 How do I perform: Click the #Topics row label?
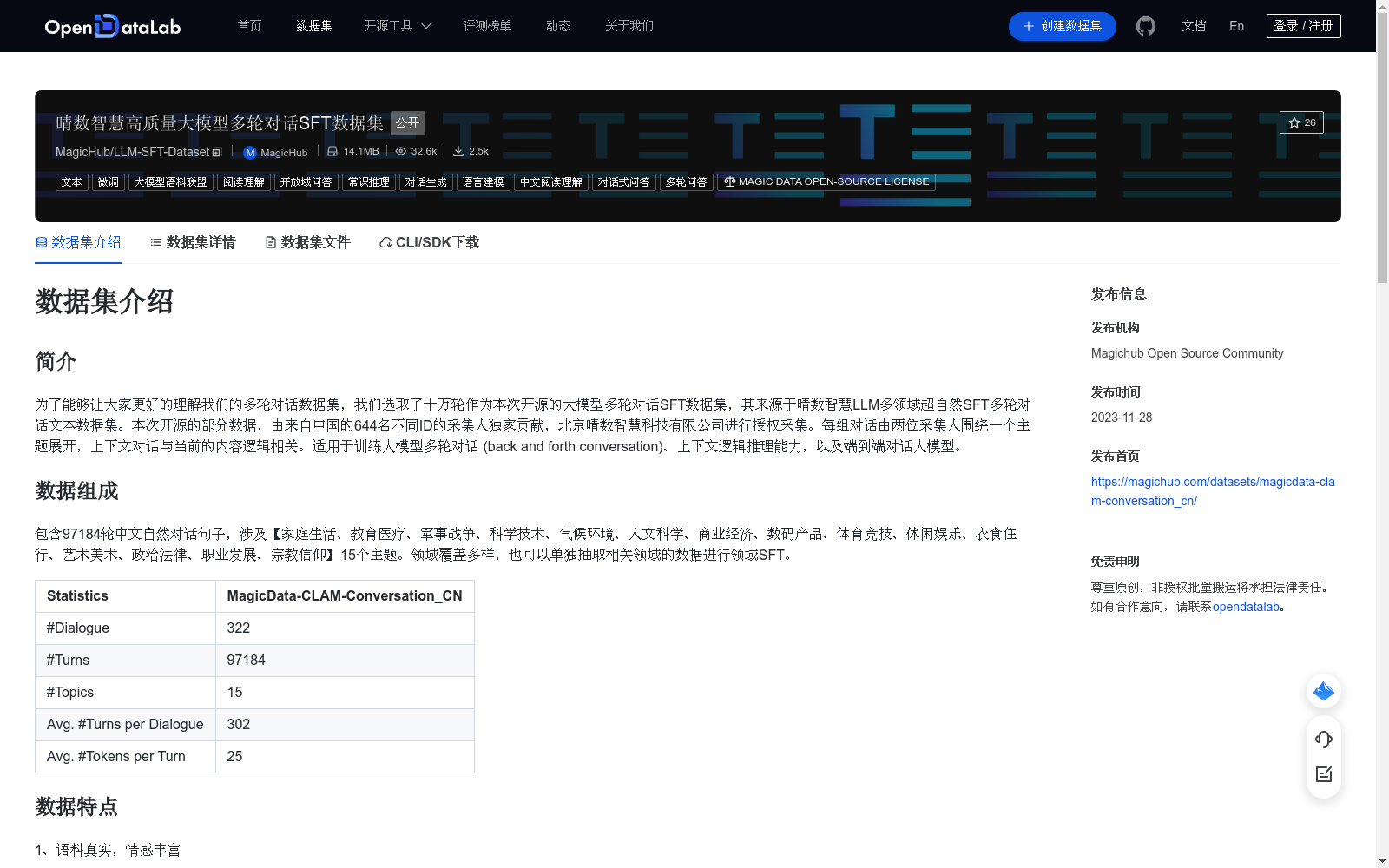click(125, 693)
